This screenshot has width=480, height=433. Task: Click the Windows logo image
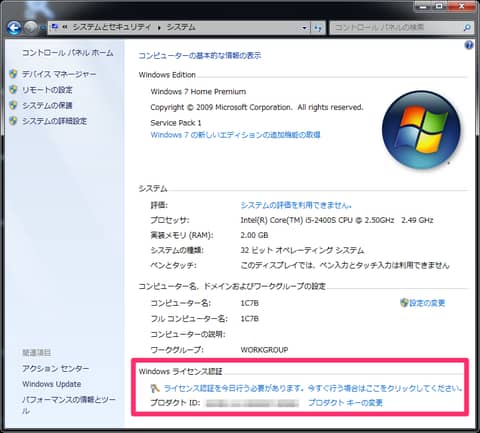coord(421,129)
